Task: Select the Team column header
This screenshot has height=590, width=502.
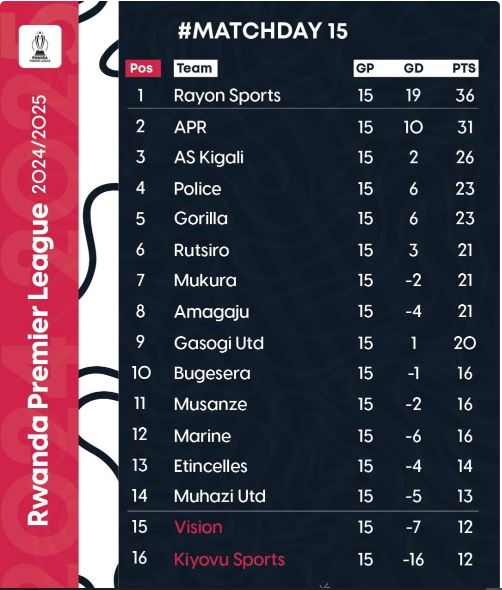Action: (195, 68)
